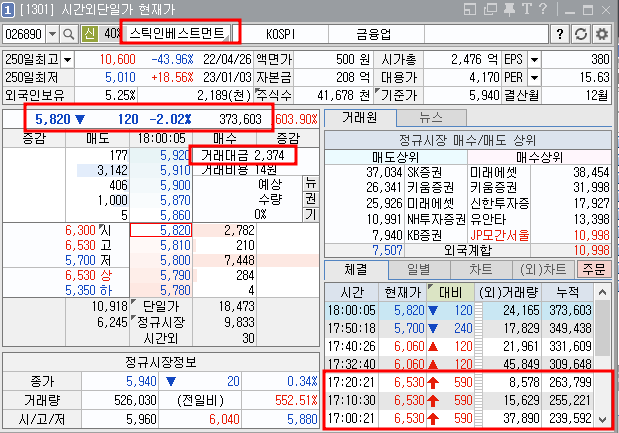Pin the window with the pushpin icon

tap(510, 9)
